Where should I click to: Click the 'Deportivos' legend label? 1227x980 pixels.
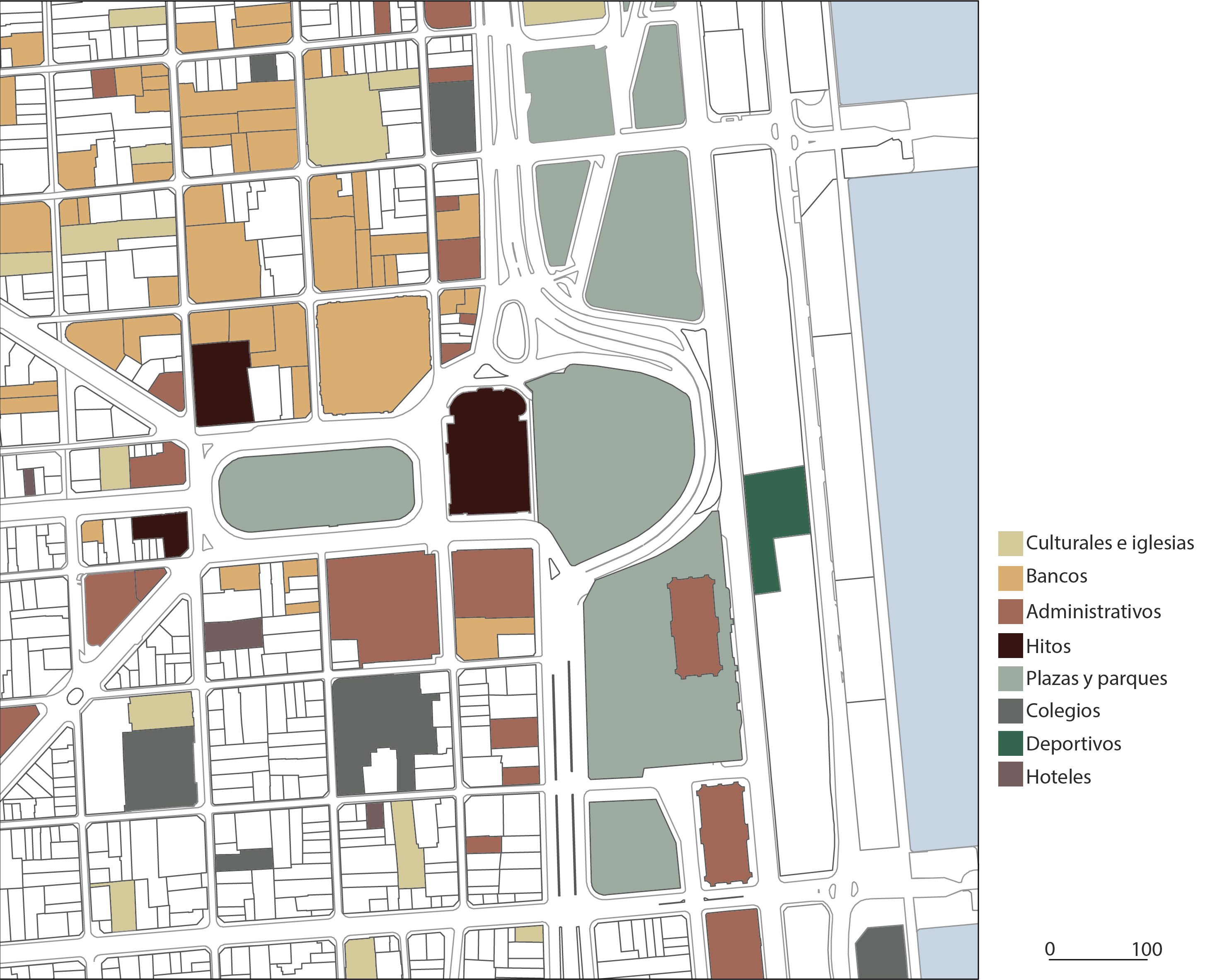1073,744
